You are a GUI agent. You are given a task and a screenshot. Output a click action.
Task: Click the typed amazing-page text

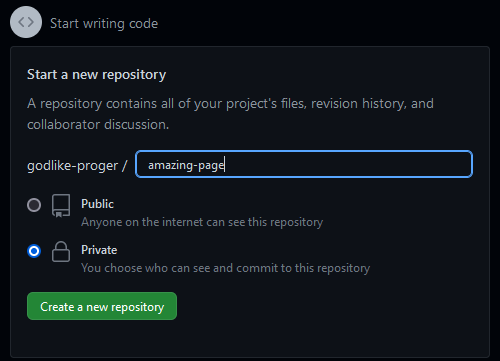(186, 165)
